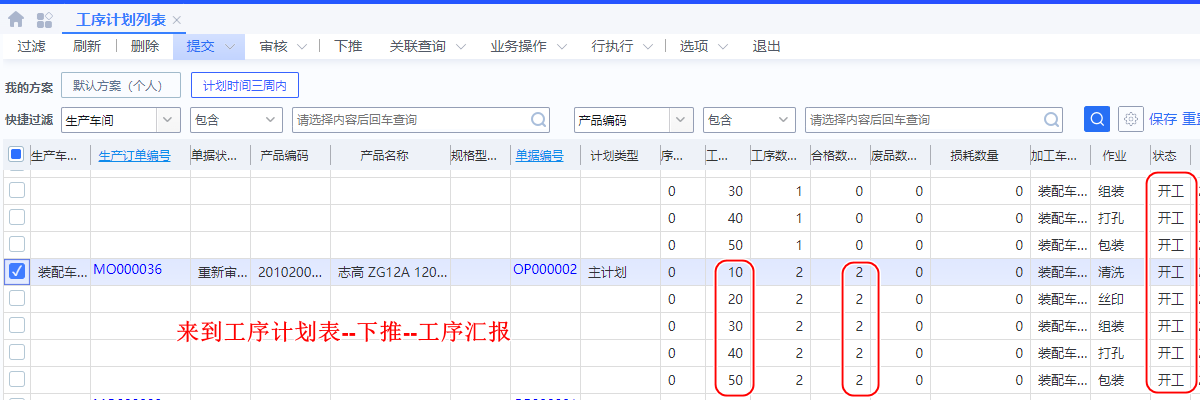Click magnifier icon in first query field
Viewport: 1200px width, 400px height.
pos(539,120)
